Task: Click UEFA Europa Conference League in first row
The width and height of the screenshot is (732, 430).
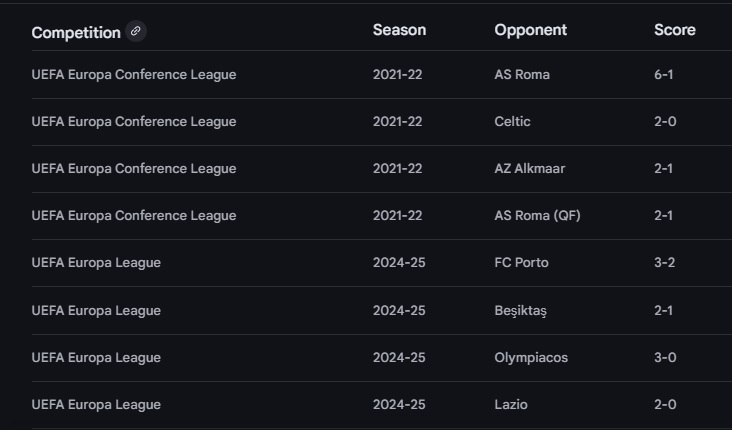Action: tap(134, 75)
